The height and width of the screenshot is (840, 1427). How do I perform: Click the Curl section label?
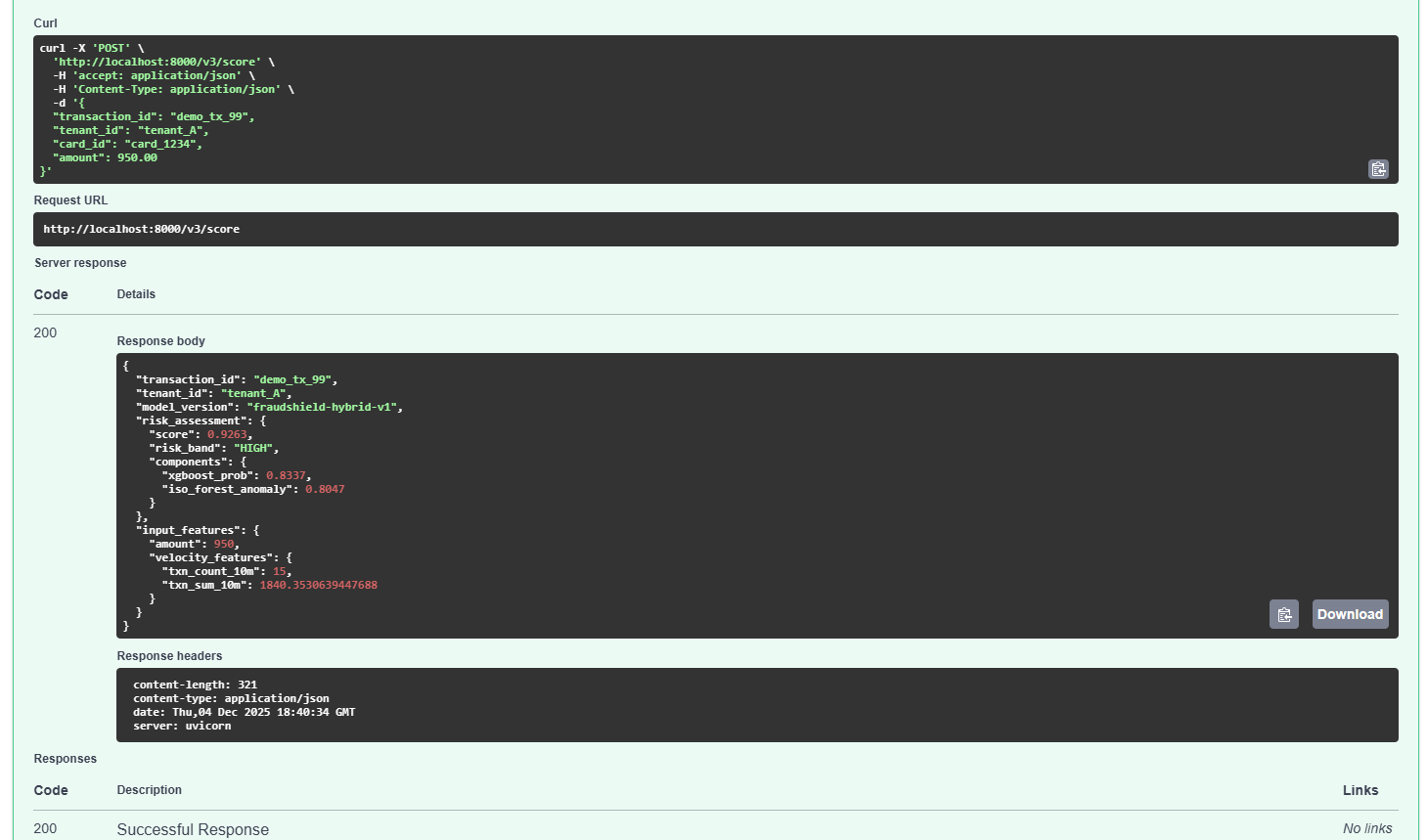(x=46, y=23)
